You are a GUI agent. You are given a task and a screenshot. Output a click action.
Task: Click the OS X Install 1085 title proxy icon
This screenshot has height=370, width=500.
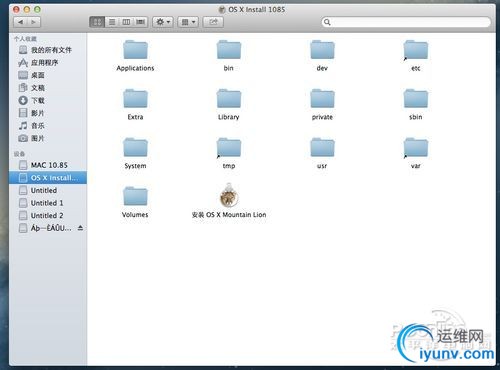point(222,10)
